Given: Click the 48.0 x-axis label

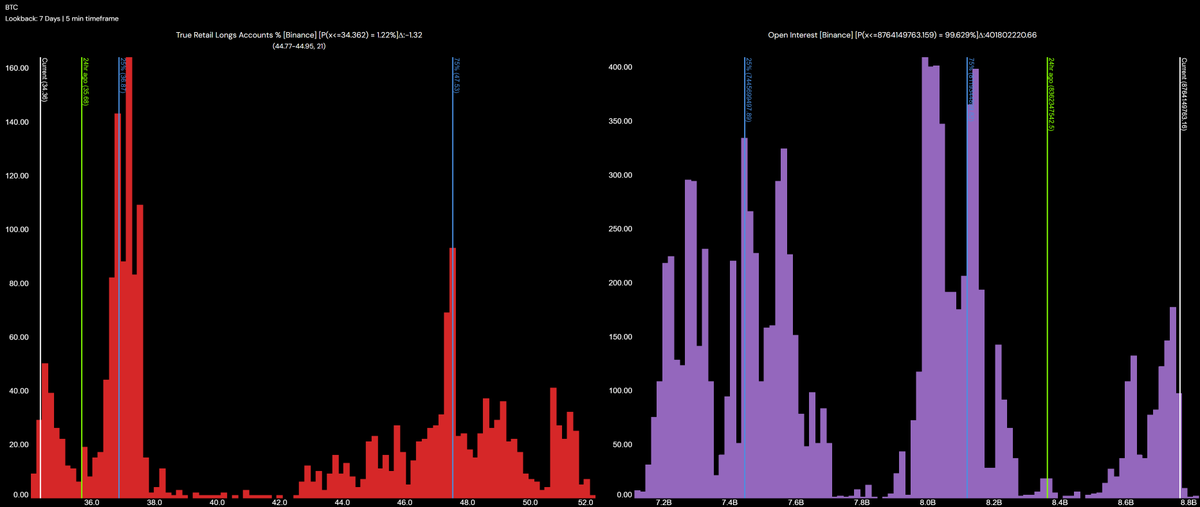Looking at the screenshot, I should 467,503.
